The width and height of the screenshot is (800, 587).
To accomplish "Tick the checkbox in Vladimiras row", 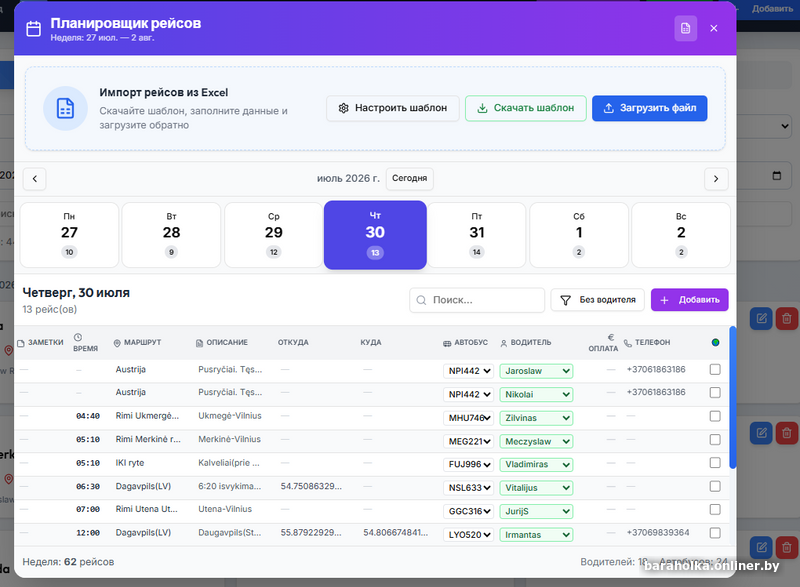I will (715, 463).
